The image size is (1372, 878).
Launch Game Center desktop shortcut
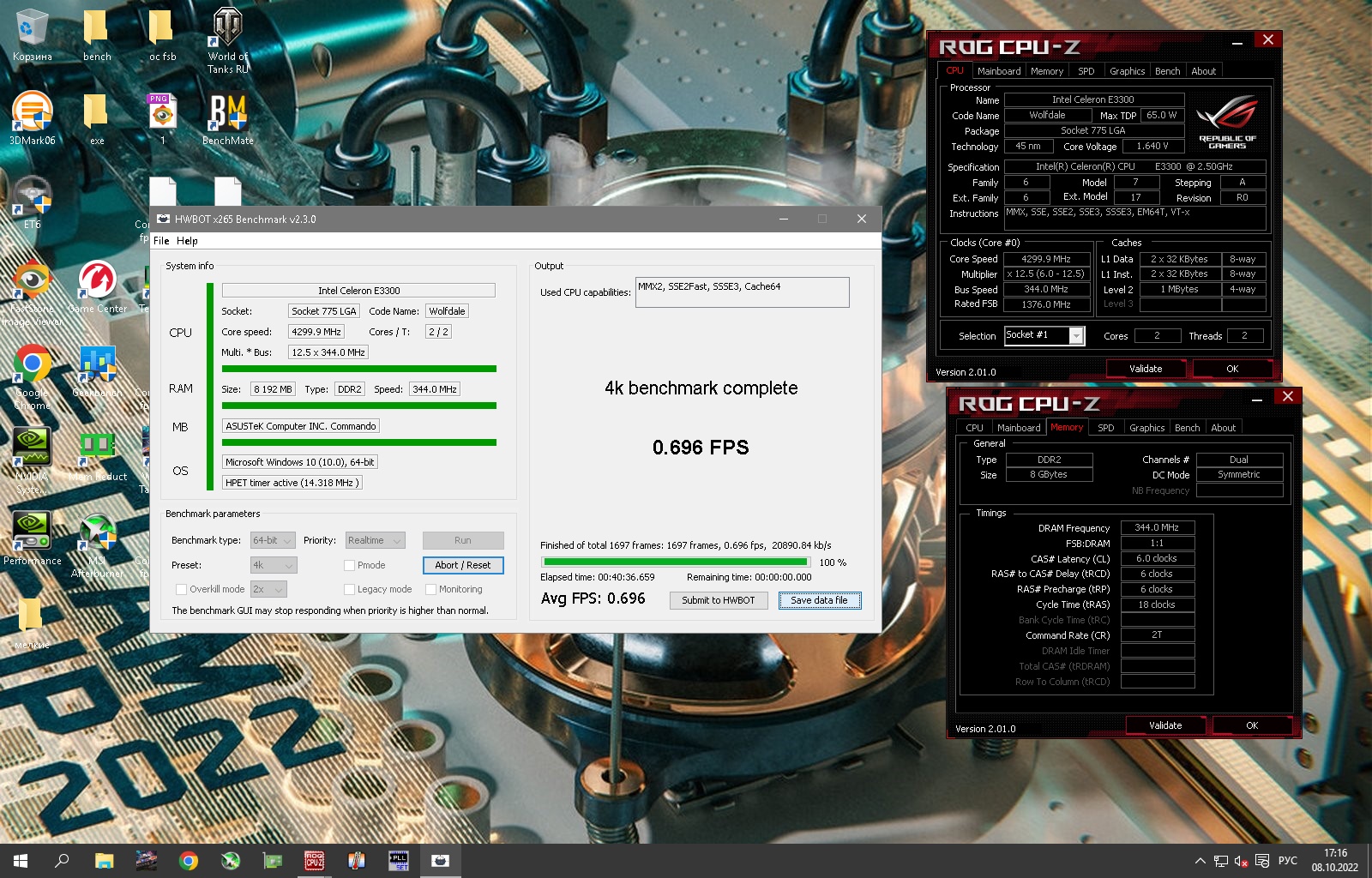coord(97,286)
